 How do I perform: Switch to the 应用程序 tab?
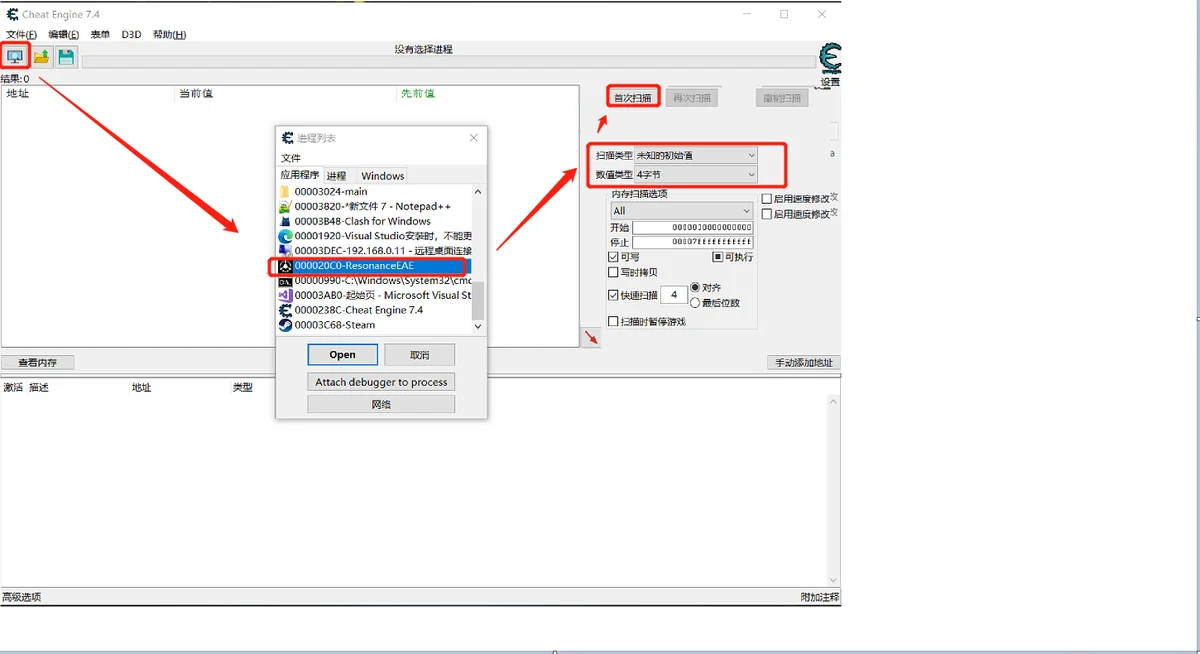tap(300, 175)
